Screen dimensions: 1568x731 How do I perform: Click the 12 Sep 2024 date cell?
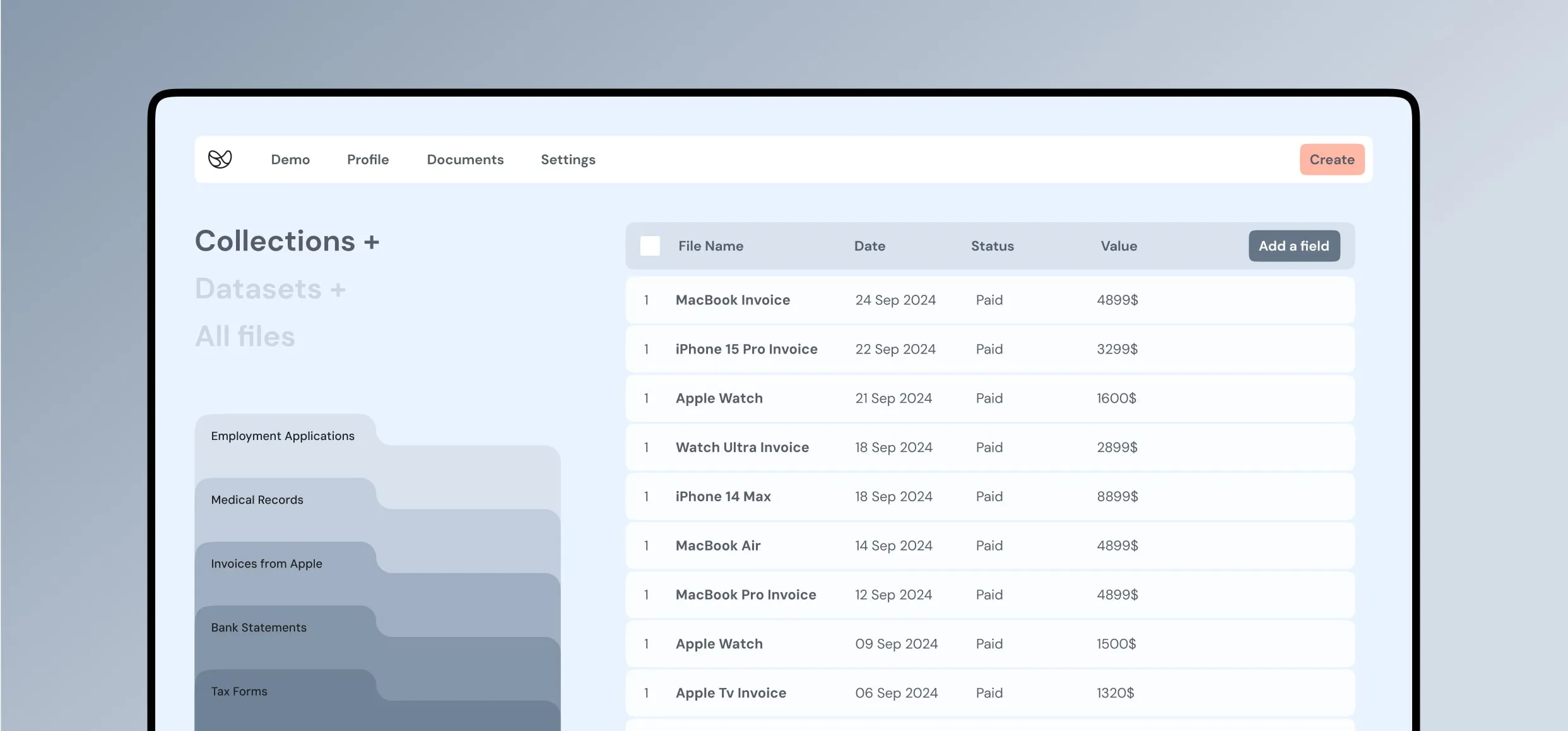[893, 595]
